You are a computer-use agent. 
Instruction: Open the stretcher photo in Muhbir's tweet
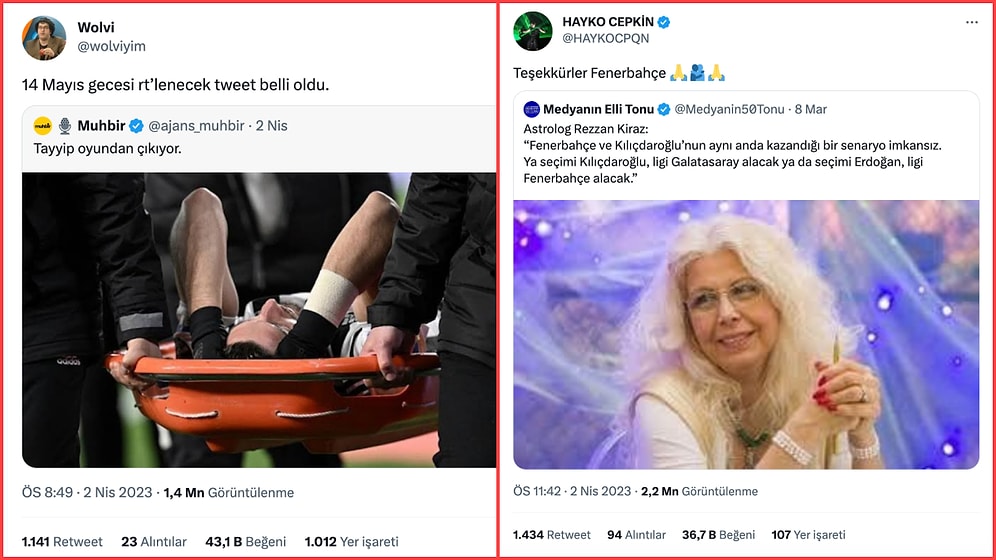pyautogui.click(x=259, y=320)
